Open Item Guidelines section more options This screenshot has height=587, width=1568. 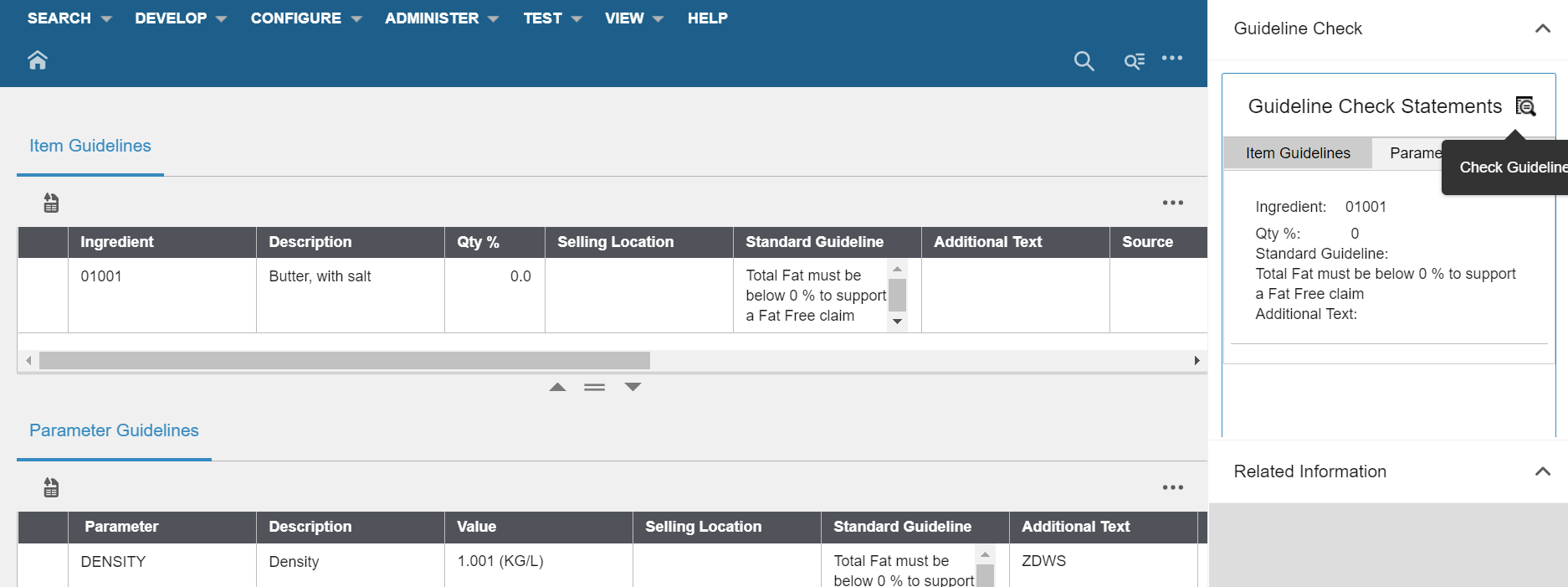pyautogui.click(x=1172, y=203)
